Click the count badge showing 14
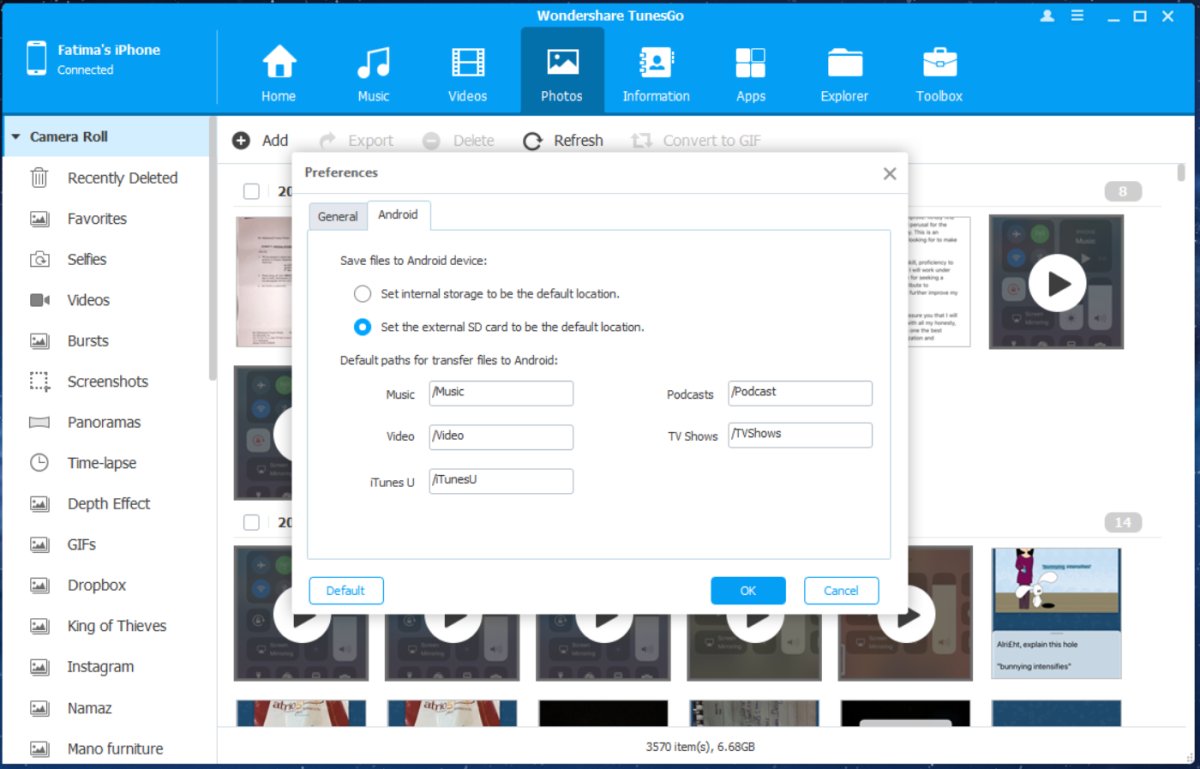Image resolution: width=1200 pixels, height=769 pixels. 1123,522
